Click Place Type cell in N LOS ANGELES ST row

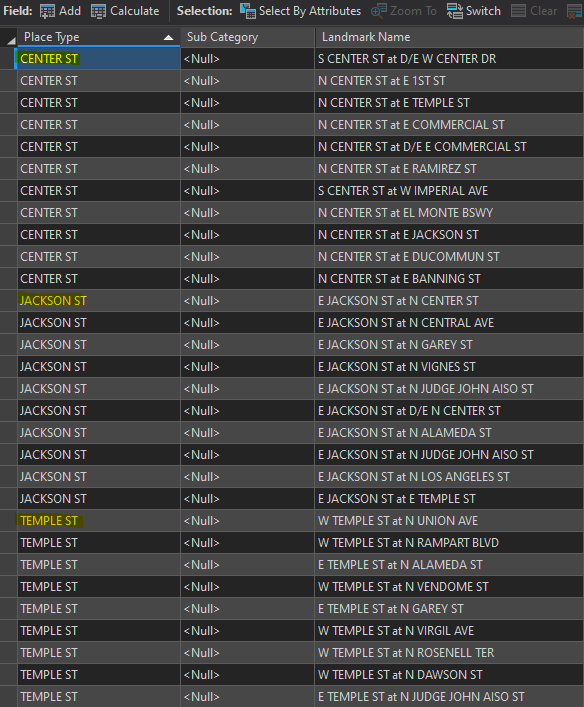99,477
